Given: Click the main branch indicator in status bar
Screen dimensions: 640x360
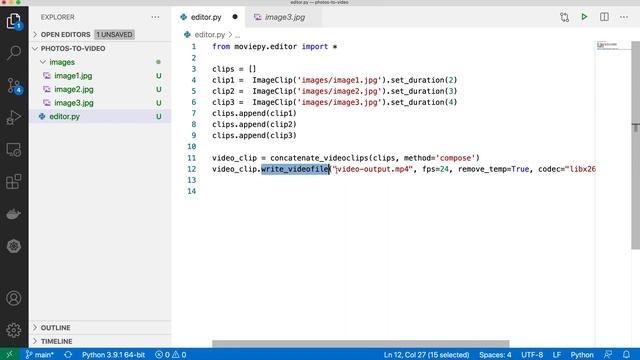Looking at the screenshot, I should point(40,355).
